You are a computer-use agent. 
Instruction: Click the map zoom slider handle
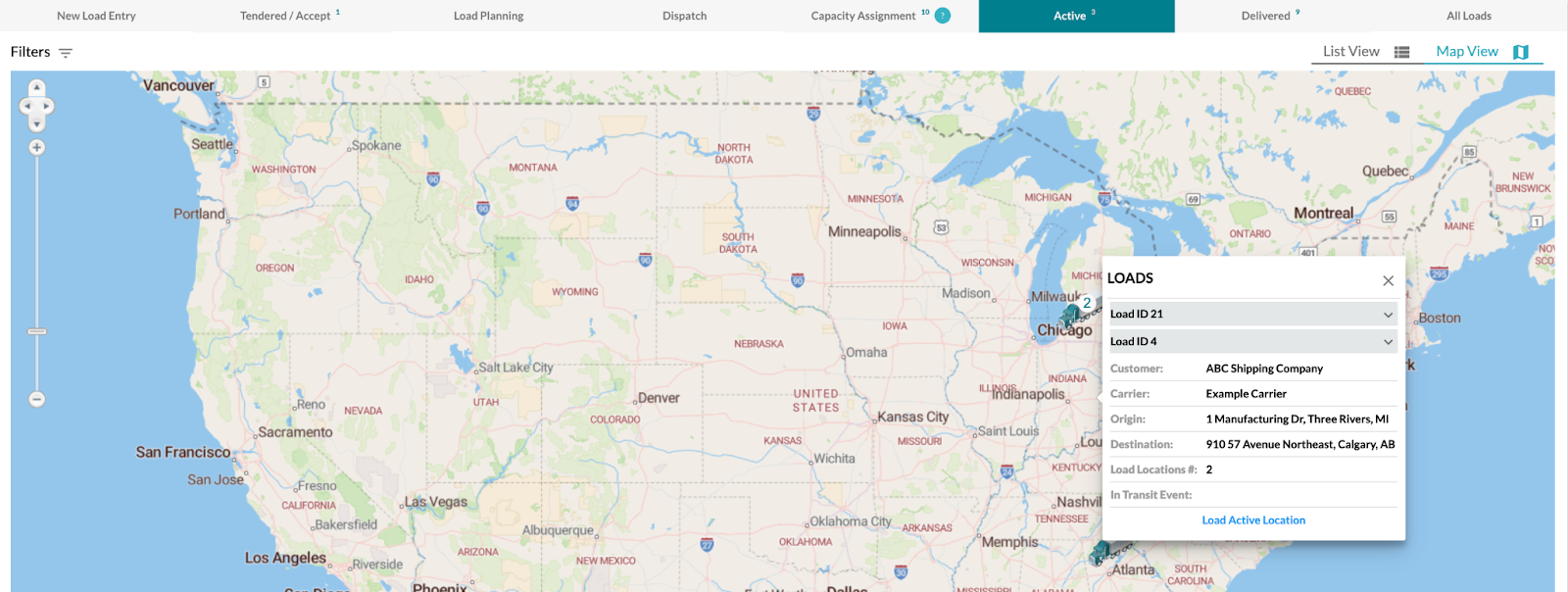36,331
